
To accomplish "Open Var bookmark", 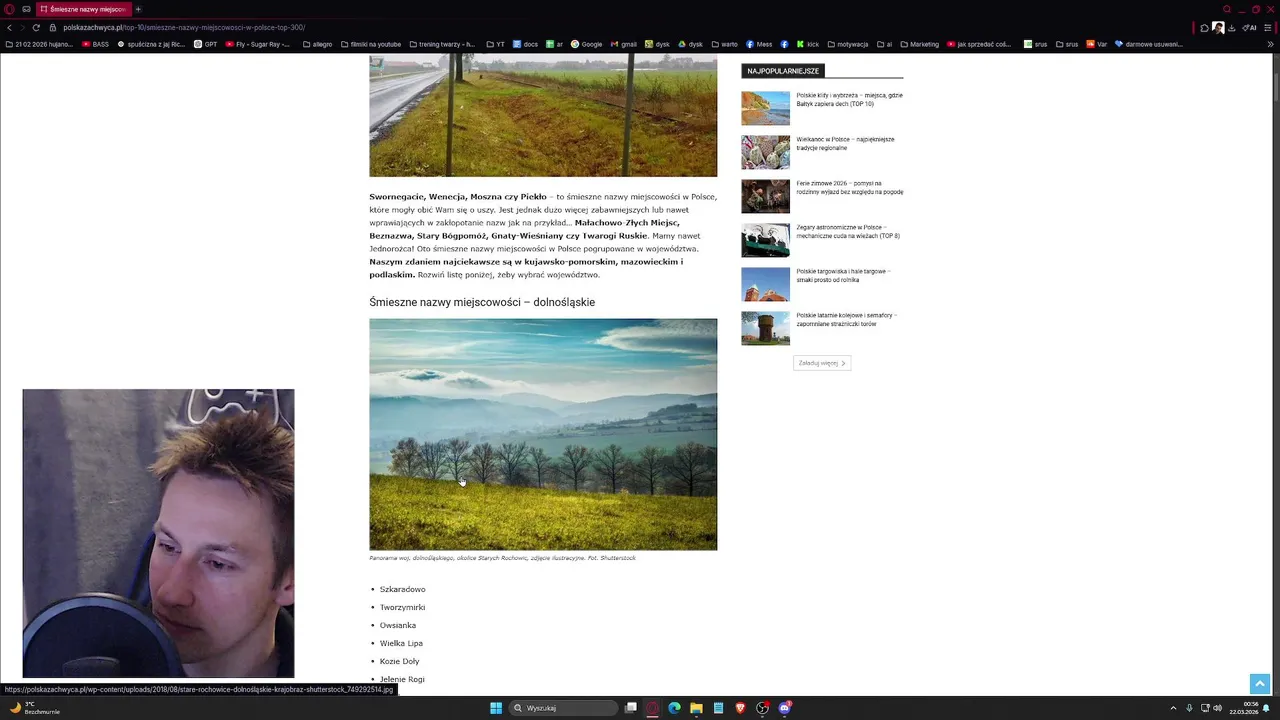I will pos(1097,44).
